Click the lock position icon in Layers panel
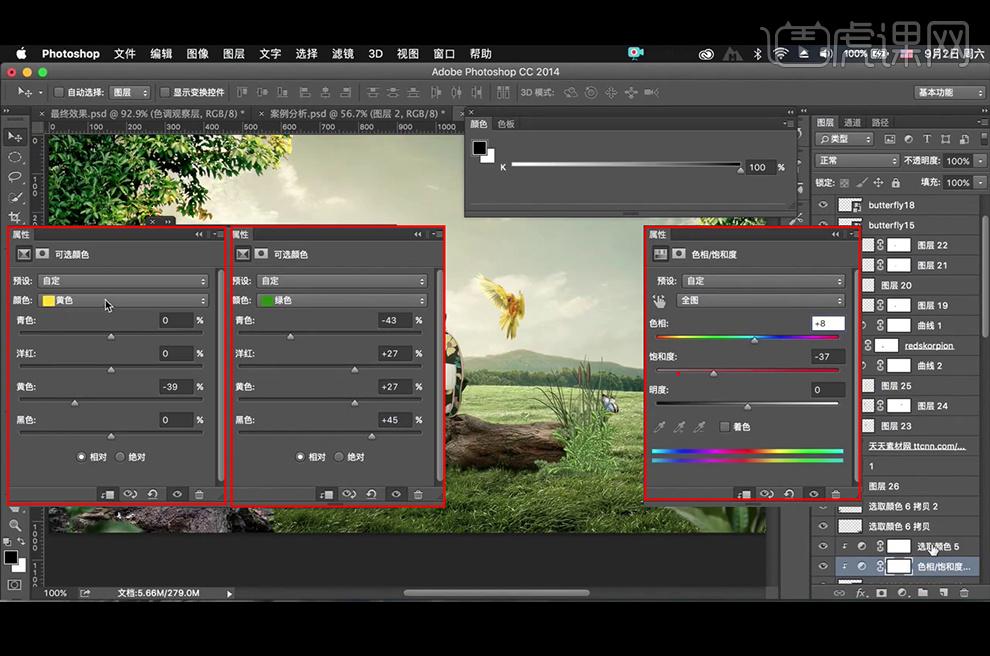Image resolution: width=990 pixels, height=656 pixels. [x=878, y=182]
